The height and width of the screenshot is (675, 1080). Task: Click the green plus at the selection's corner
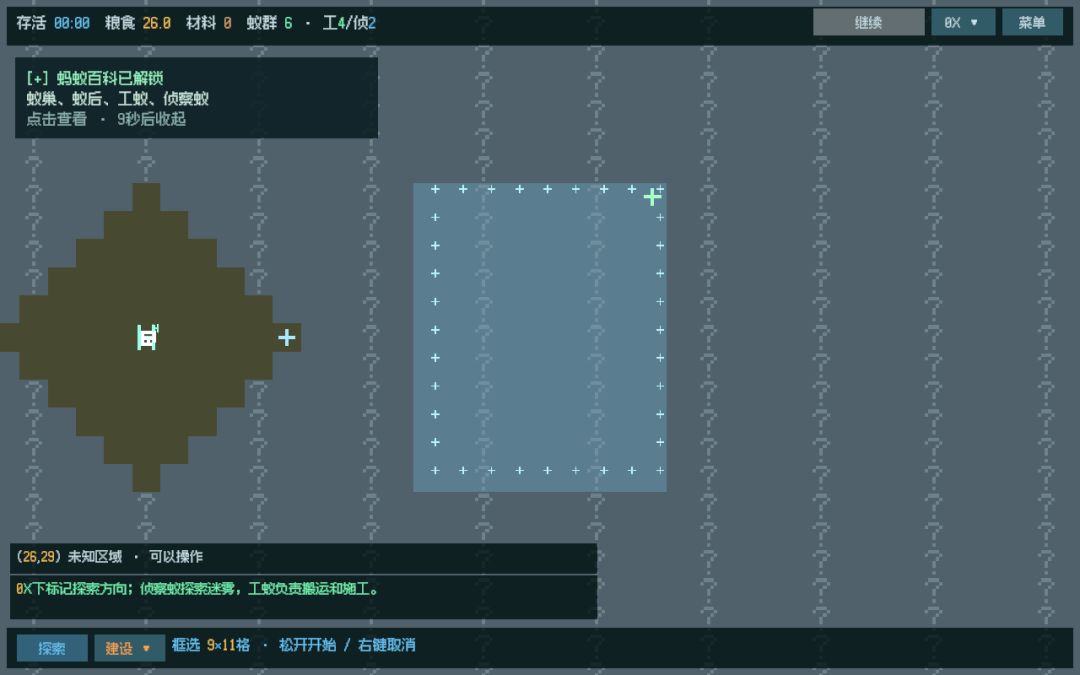pyautogui.click(x=652, y=198)
